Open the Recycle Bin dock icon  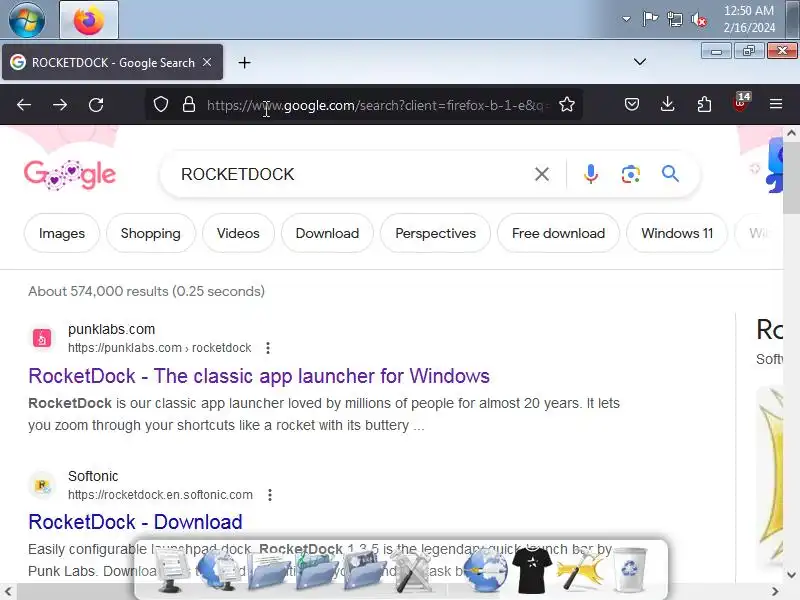tap(630, 569)
